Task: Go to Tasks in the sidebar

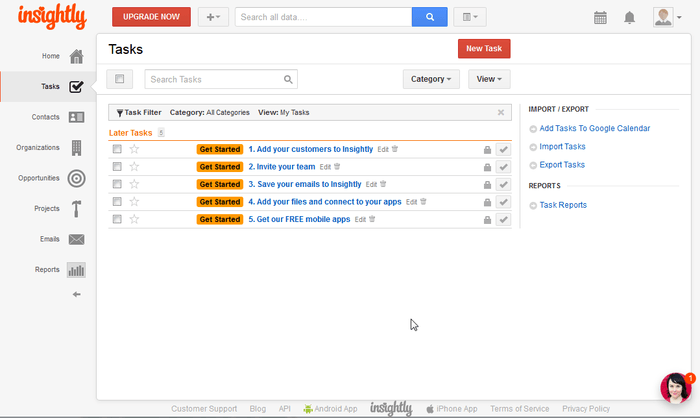Action: 48,87
